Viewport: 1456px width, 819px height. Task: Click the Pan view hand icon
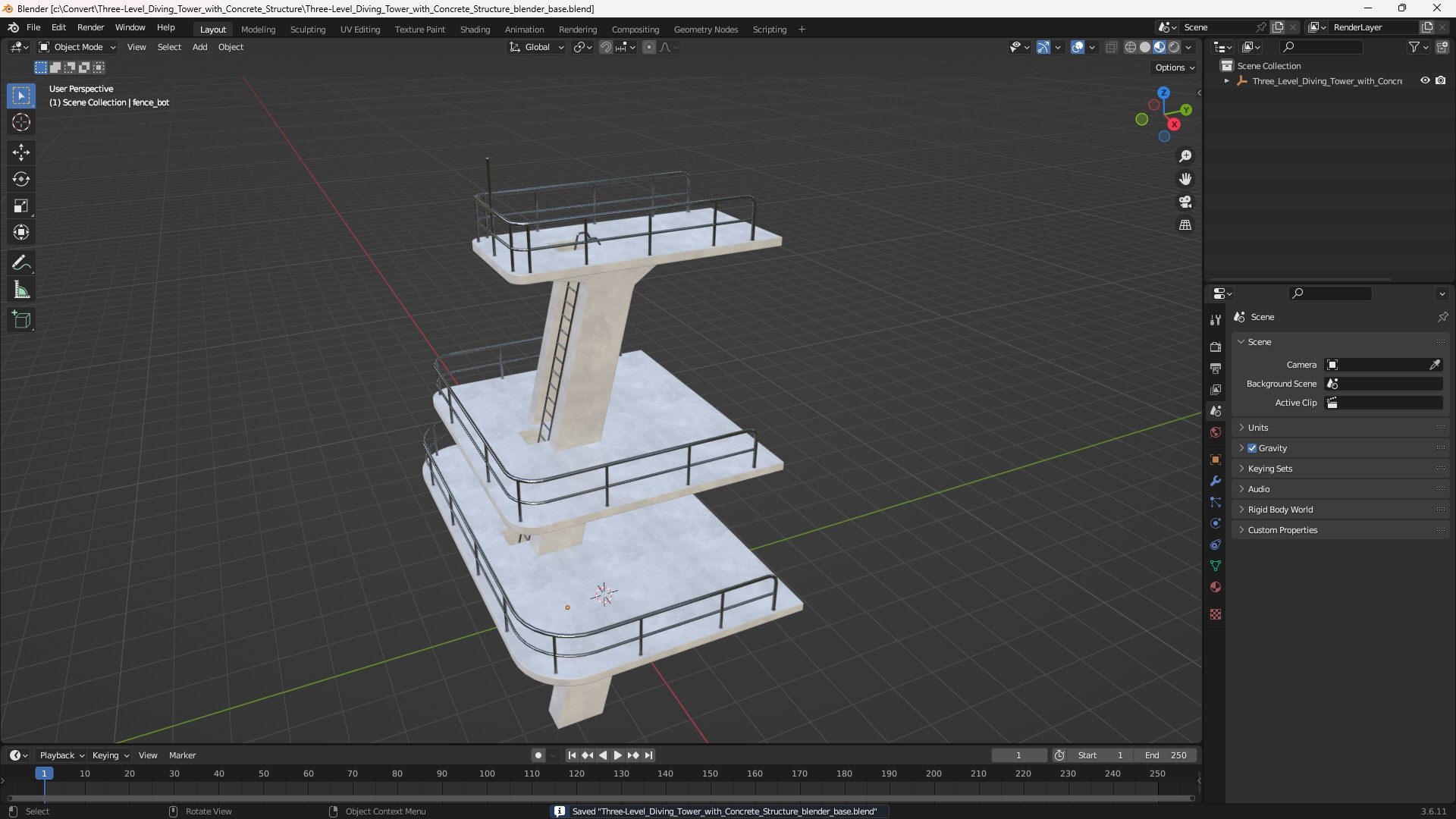(1185, 179)
